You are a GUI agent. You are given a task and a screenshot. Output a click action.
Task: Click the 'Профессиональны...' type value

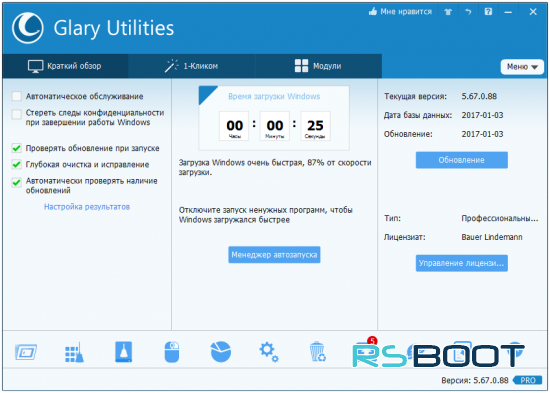pyautogui.click(x=500, y=218)
